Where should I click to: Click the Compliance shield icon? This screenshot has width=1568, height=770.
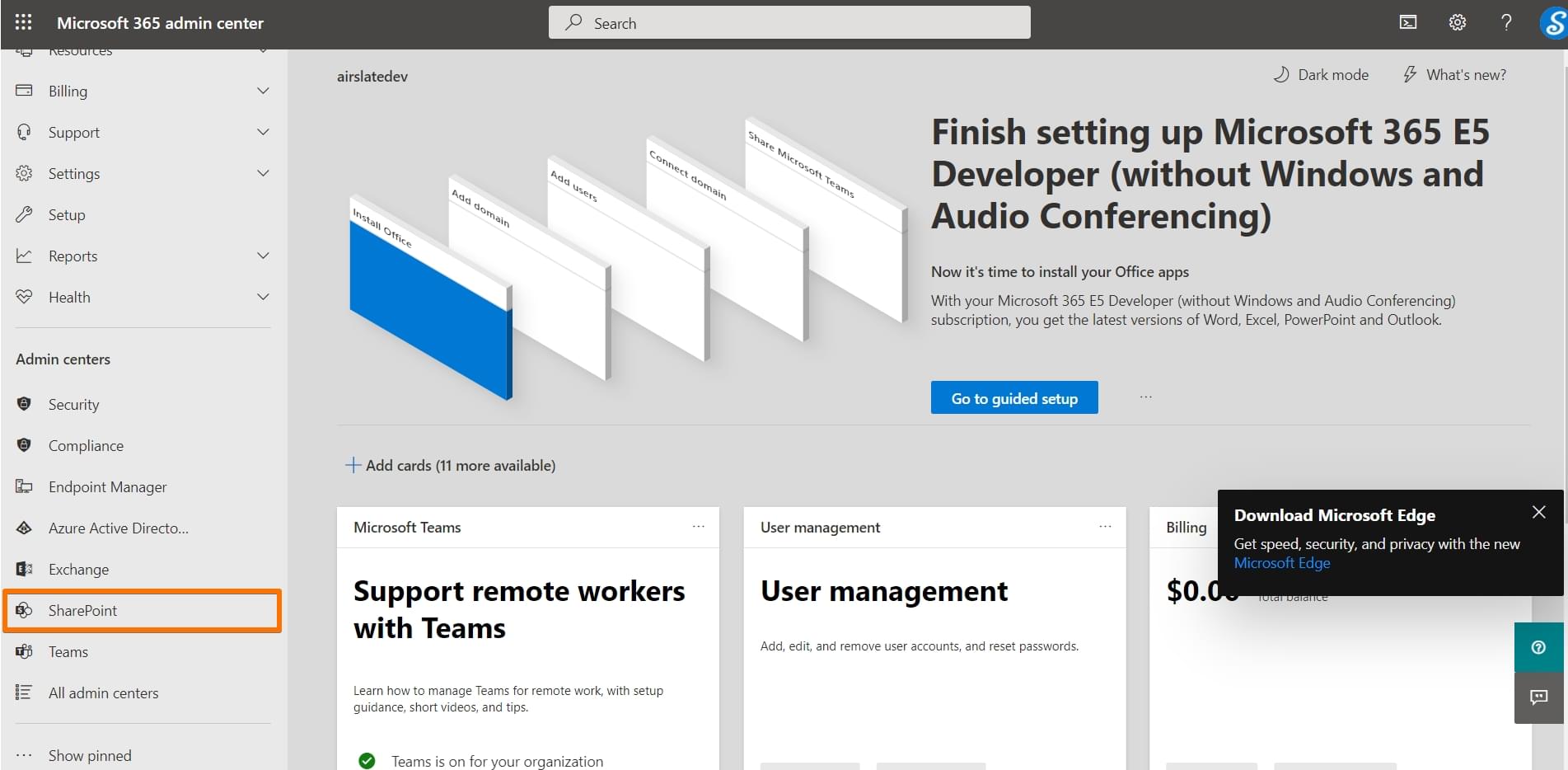pyautogui.click(x=24, y=445)
